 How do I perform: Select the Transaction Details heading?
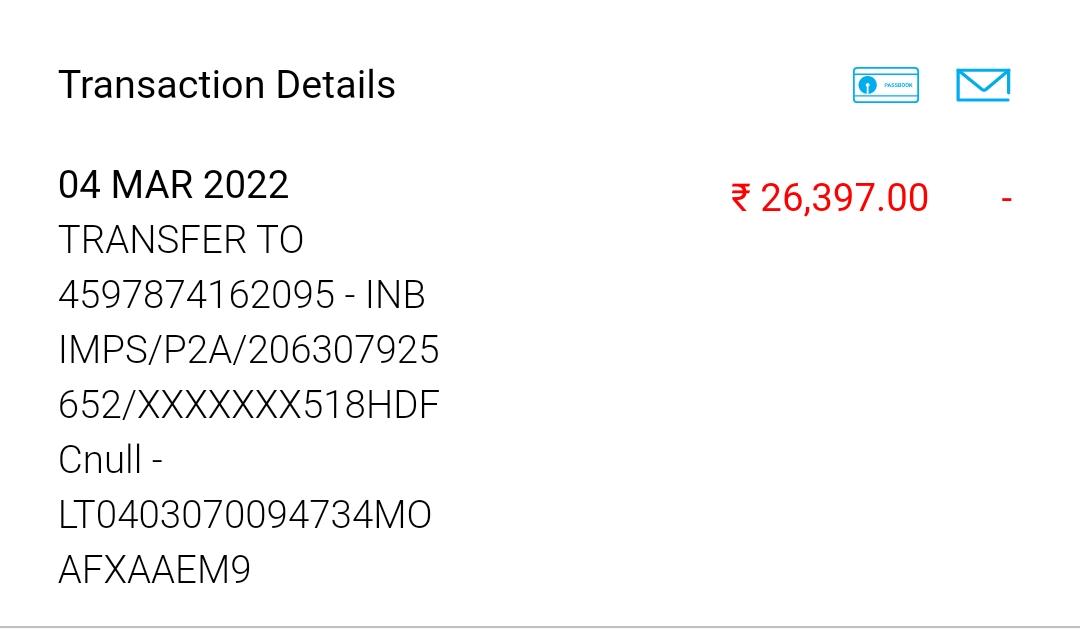pyautogui.click(x=227, y=85)
